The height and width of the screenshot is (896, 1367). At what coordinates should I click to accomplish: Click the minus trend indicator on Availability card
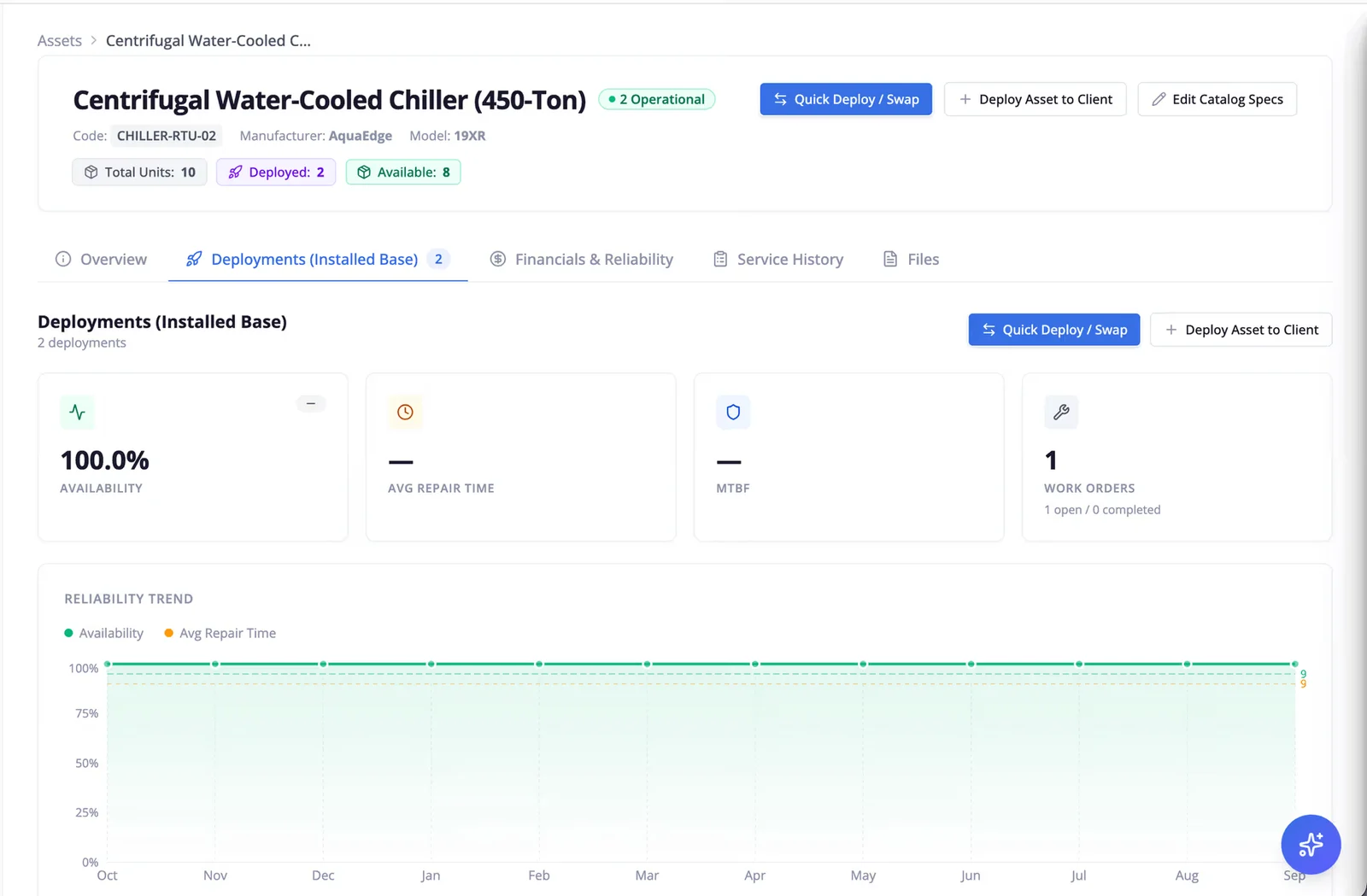click(x=311, y=403)
